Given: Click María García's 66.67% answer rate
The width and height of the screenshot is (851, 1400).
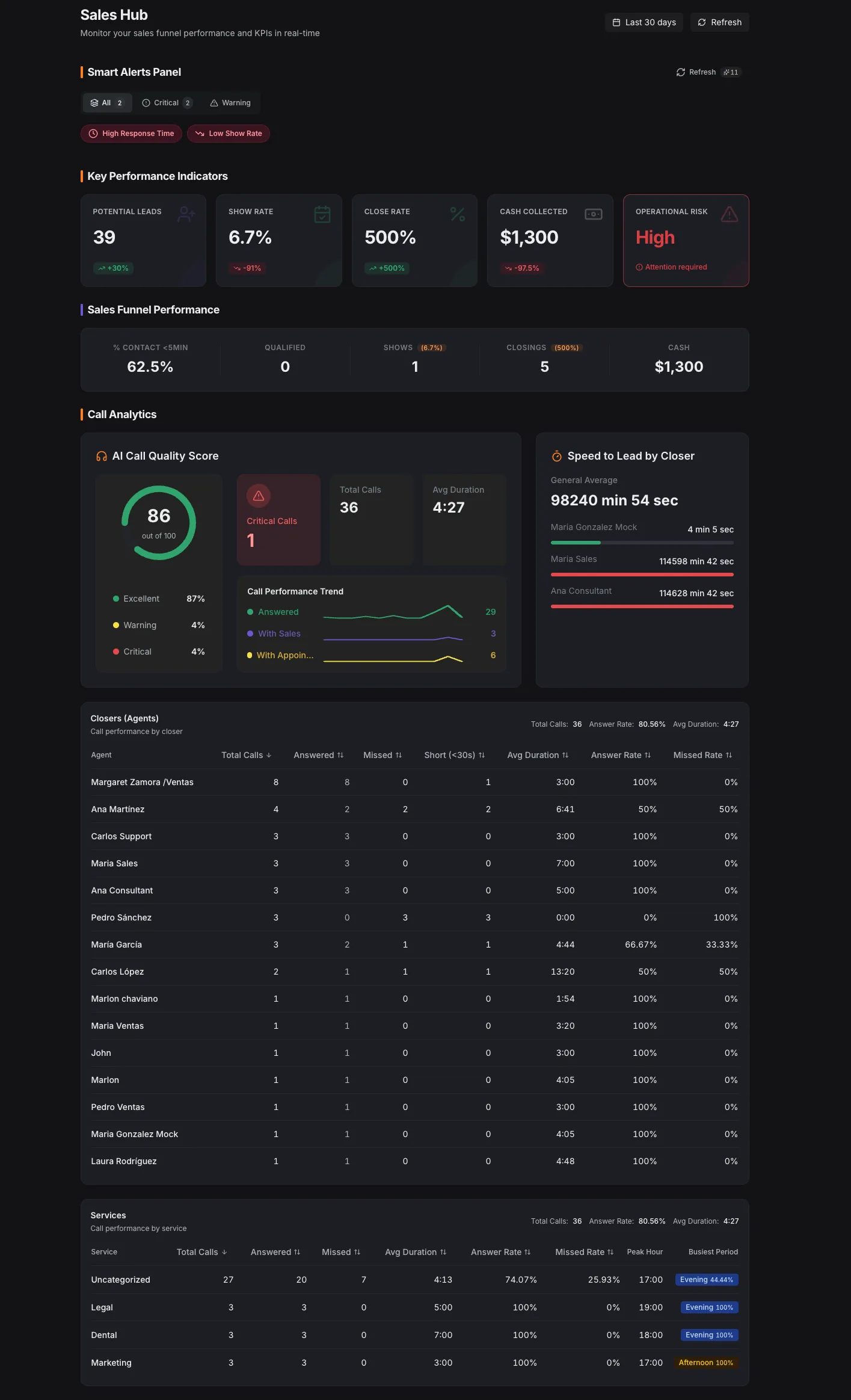Looking at the screenshot, I should click(641, 945).
